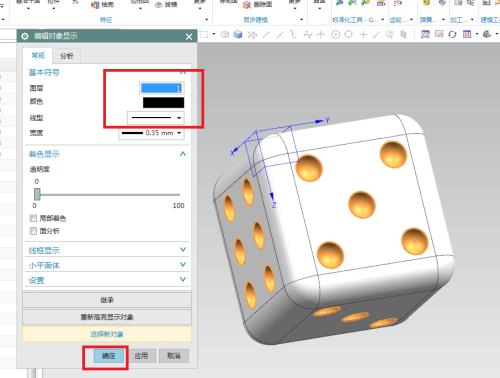500x378 pixels.
Task: Click the circle with center point snap icon
Action: pyautogui.click(x=336, y=34)
